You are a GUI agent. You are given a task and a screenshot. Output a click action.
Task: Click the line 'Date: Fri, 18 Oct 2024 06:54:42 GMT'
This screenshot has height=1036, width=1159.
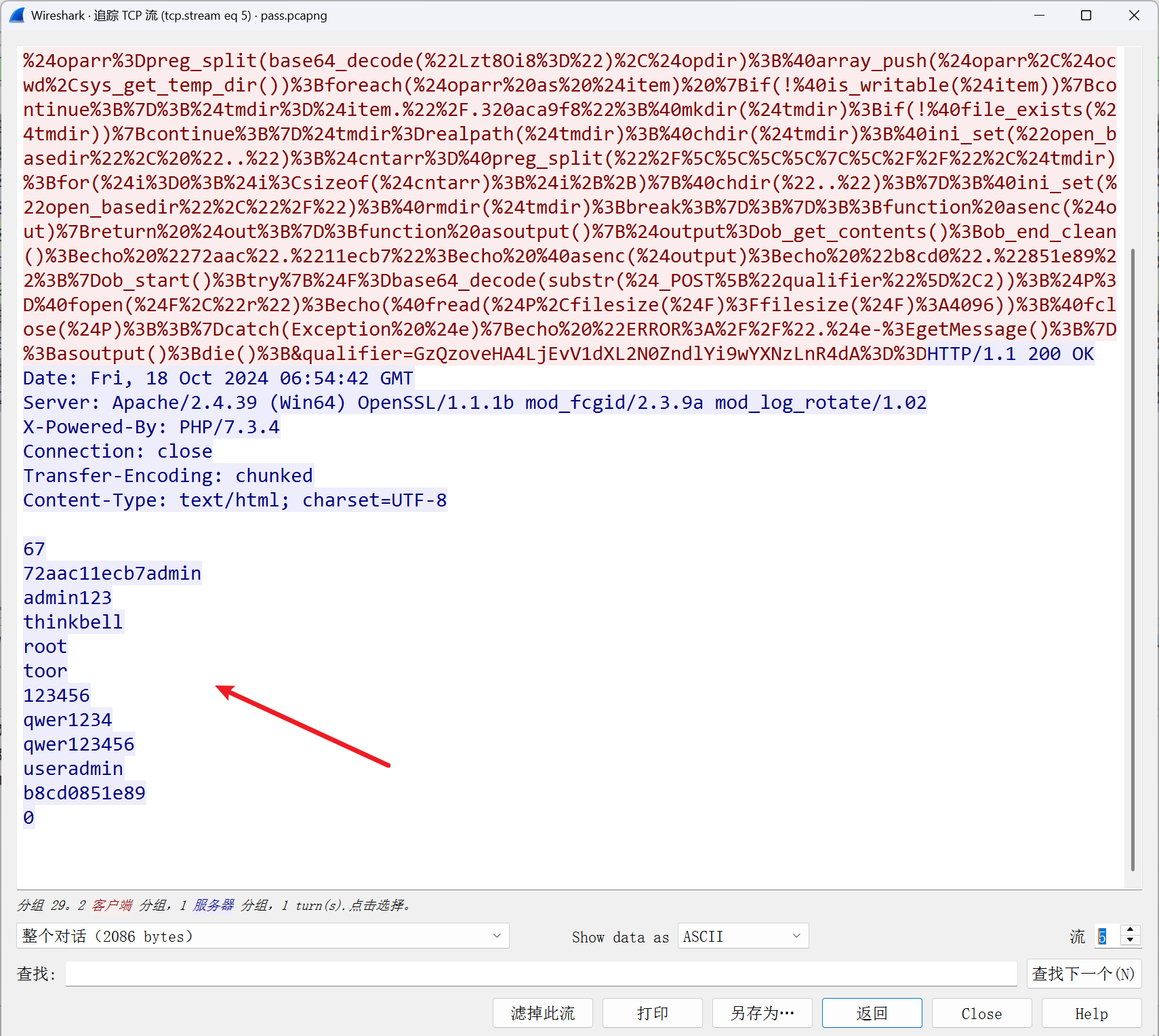click(x=218, y=378)
